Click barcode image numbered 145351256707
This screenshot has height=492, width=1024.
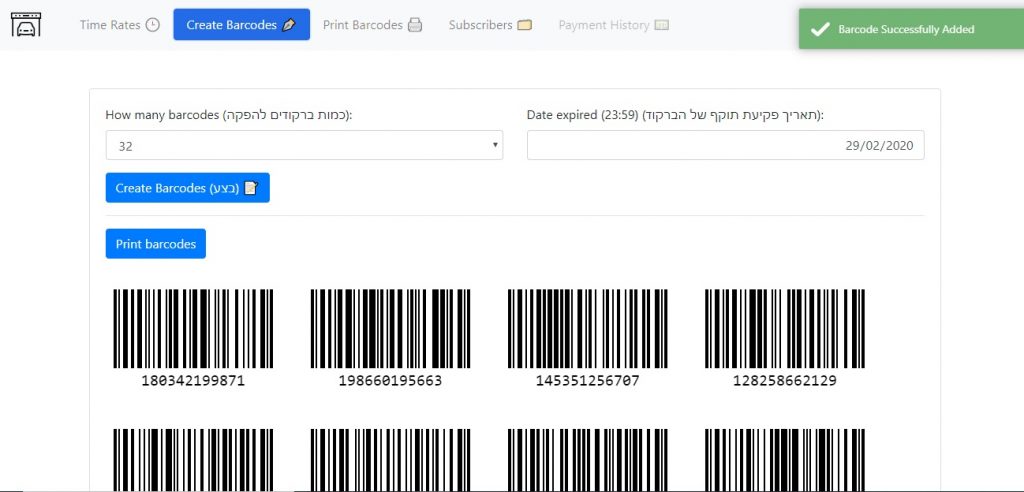pos(587,330)
